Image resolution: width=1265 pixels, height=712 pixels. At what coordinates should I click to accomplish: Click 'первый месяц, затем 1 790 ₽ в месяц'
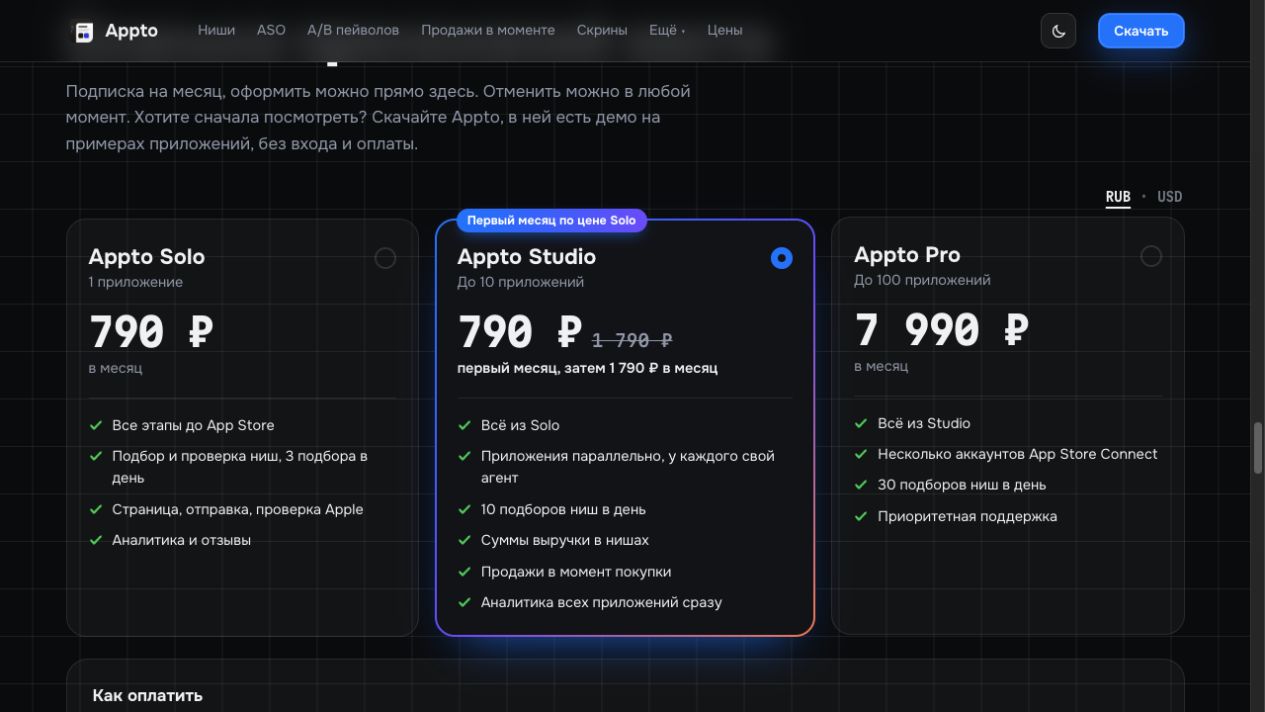[587, 368]
